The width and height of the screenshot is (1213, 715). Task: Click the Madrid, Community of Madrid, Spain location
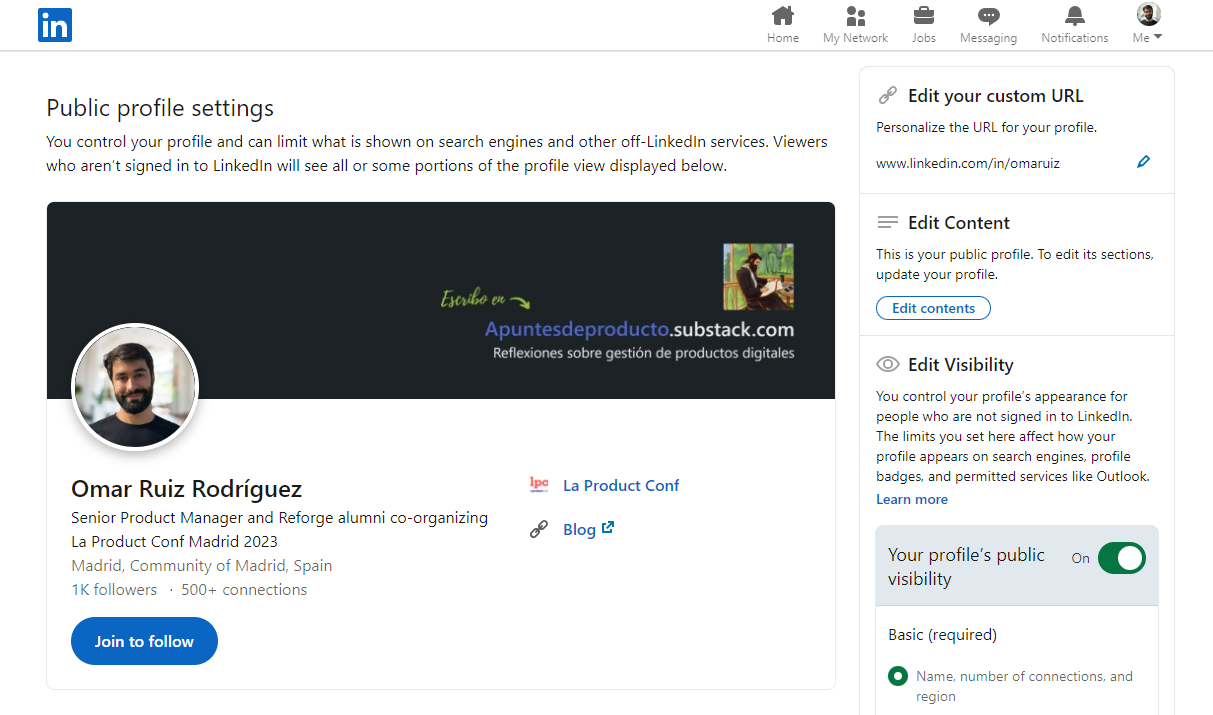pos(202,566)
